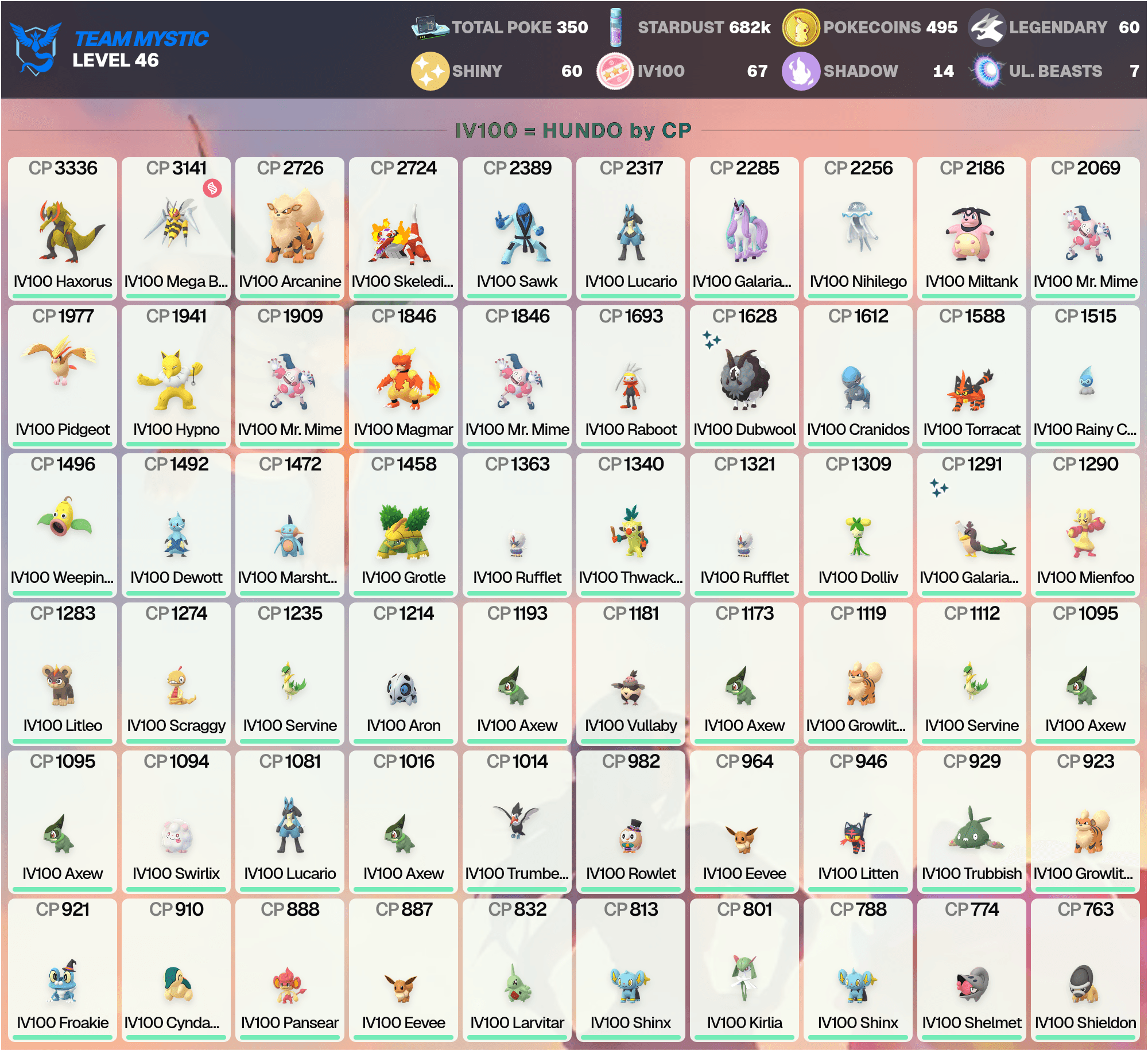Click the "TEAM MYSTIC" title text
The height and width of the screenshot is (1050, 1148).
(x=141, y=38)
